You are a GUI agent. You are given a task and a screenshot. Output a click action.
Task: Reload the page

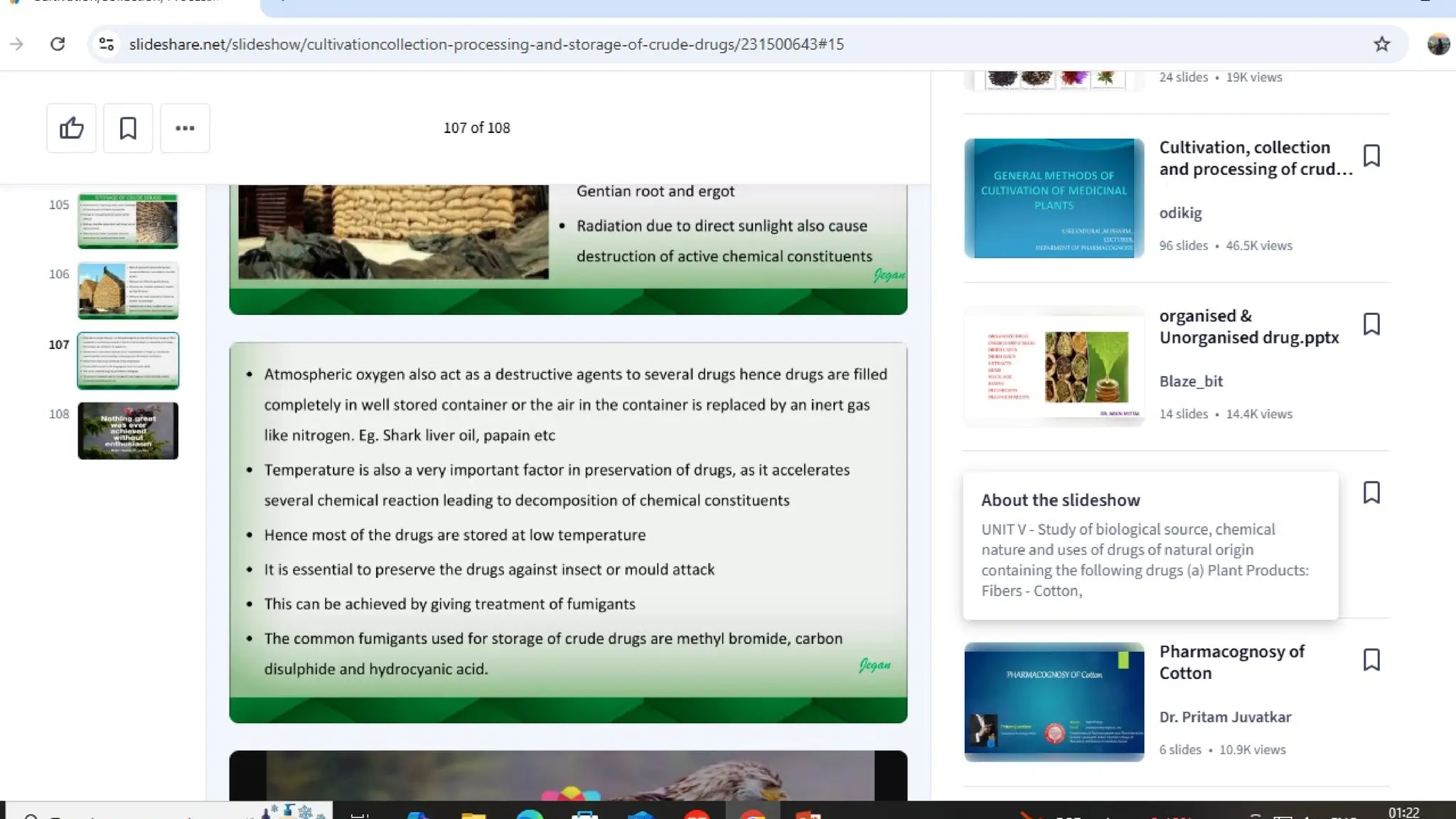(58, 44)
